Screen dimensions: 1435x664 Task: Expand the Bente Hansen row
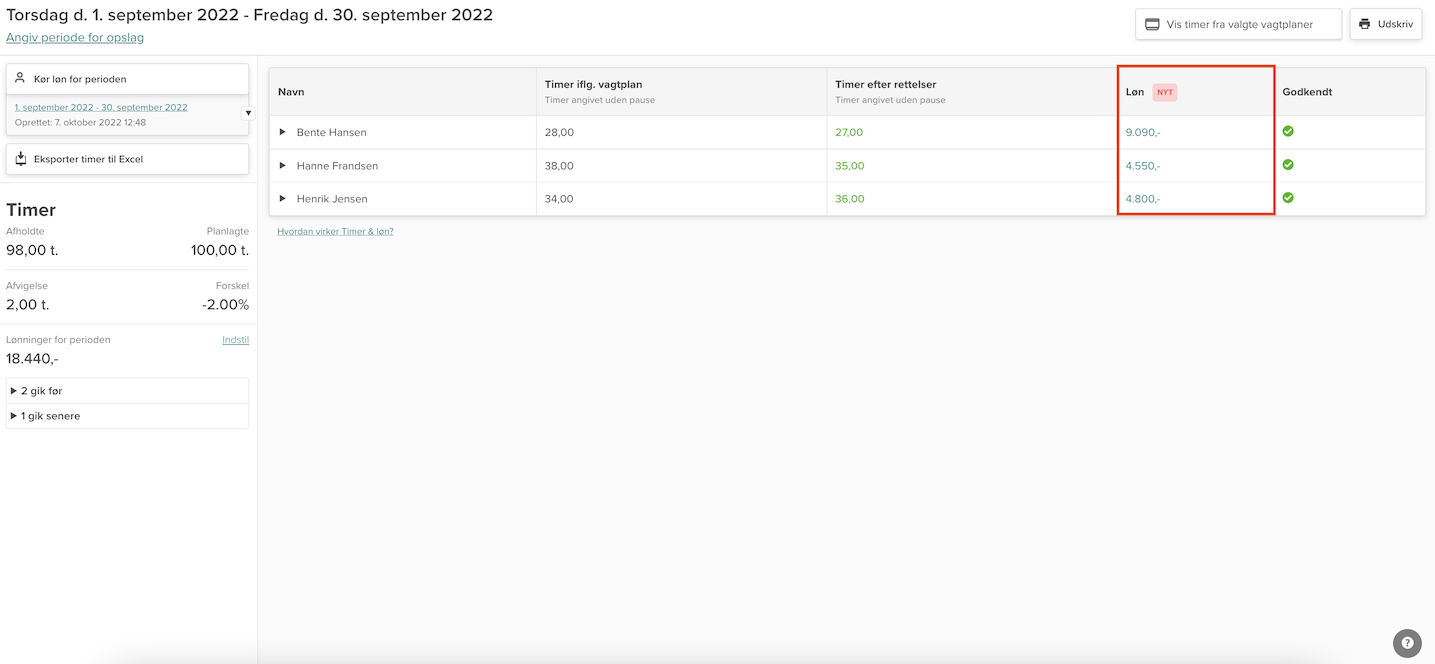(283, 132)
